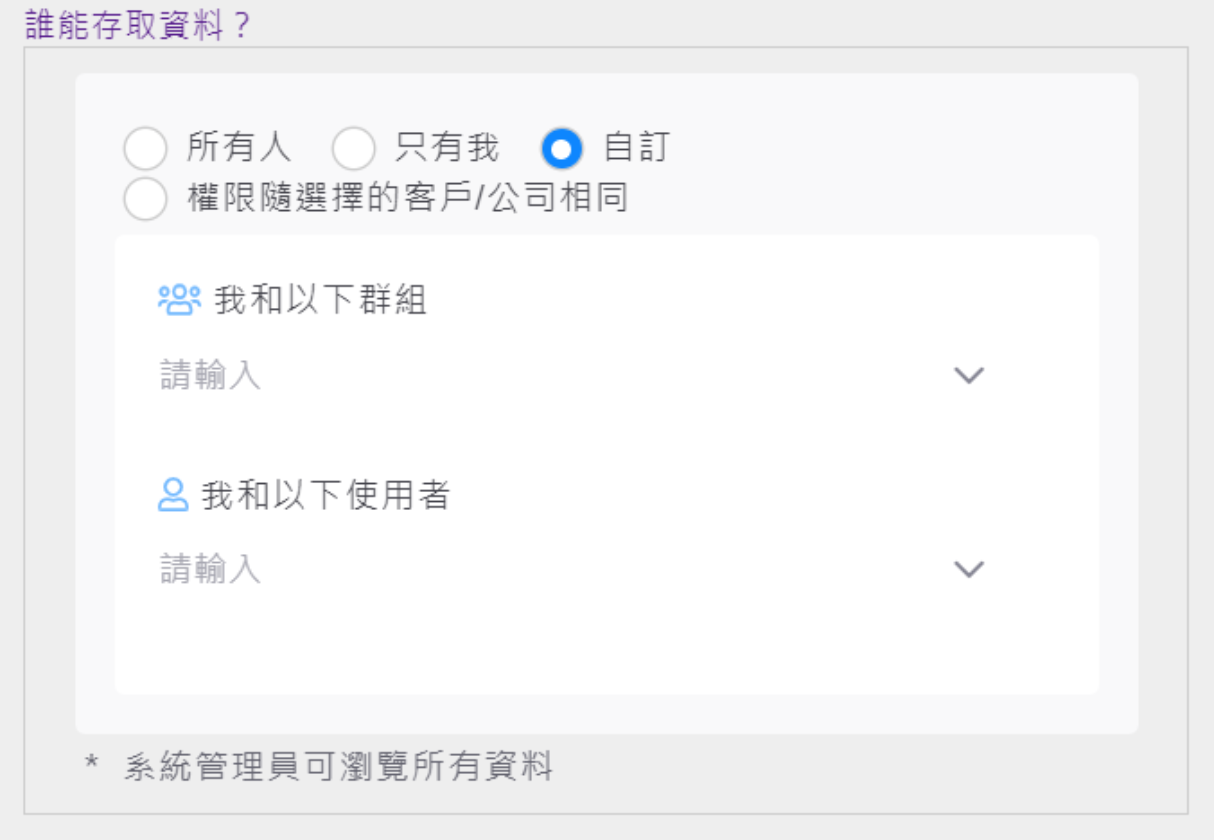The height and width of the screenshot is (840, 1214).
Task: Expand the 我和以下使用者 dropdown chevron
Action: pyautogui.click(x=969, y=570)
